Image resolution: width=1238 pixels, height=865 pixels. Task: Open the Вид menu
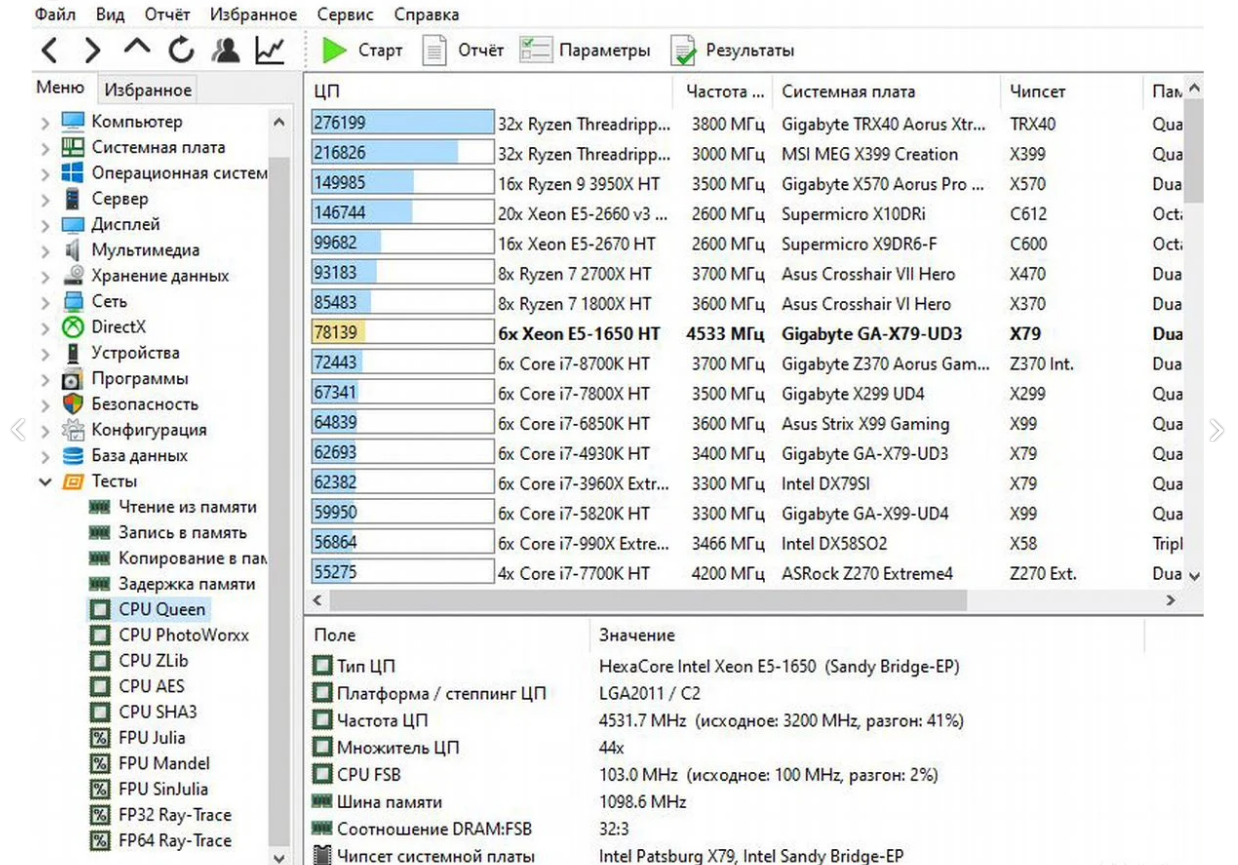click(110, 15)
